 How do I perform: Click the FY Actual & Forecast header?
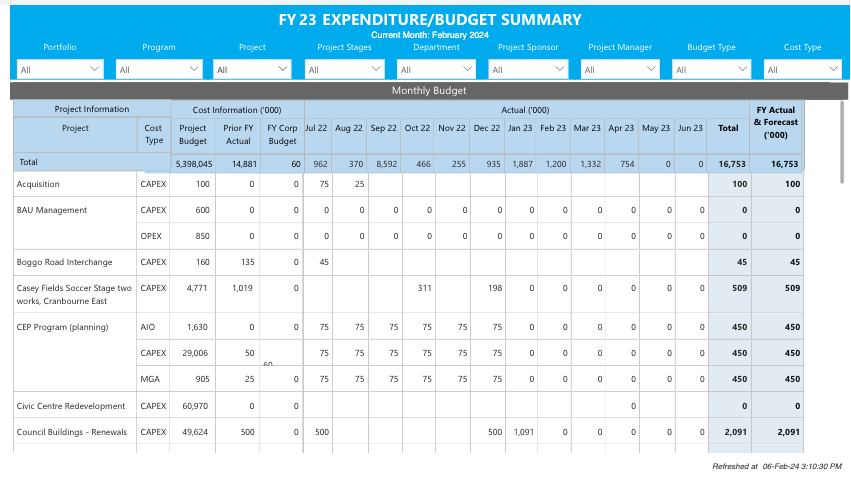pos(776,122)
